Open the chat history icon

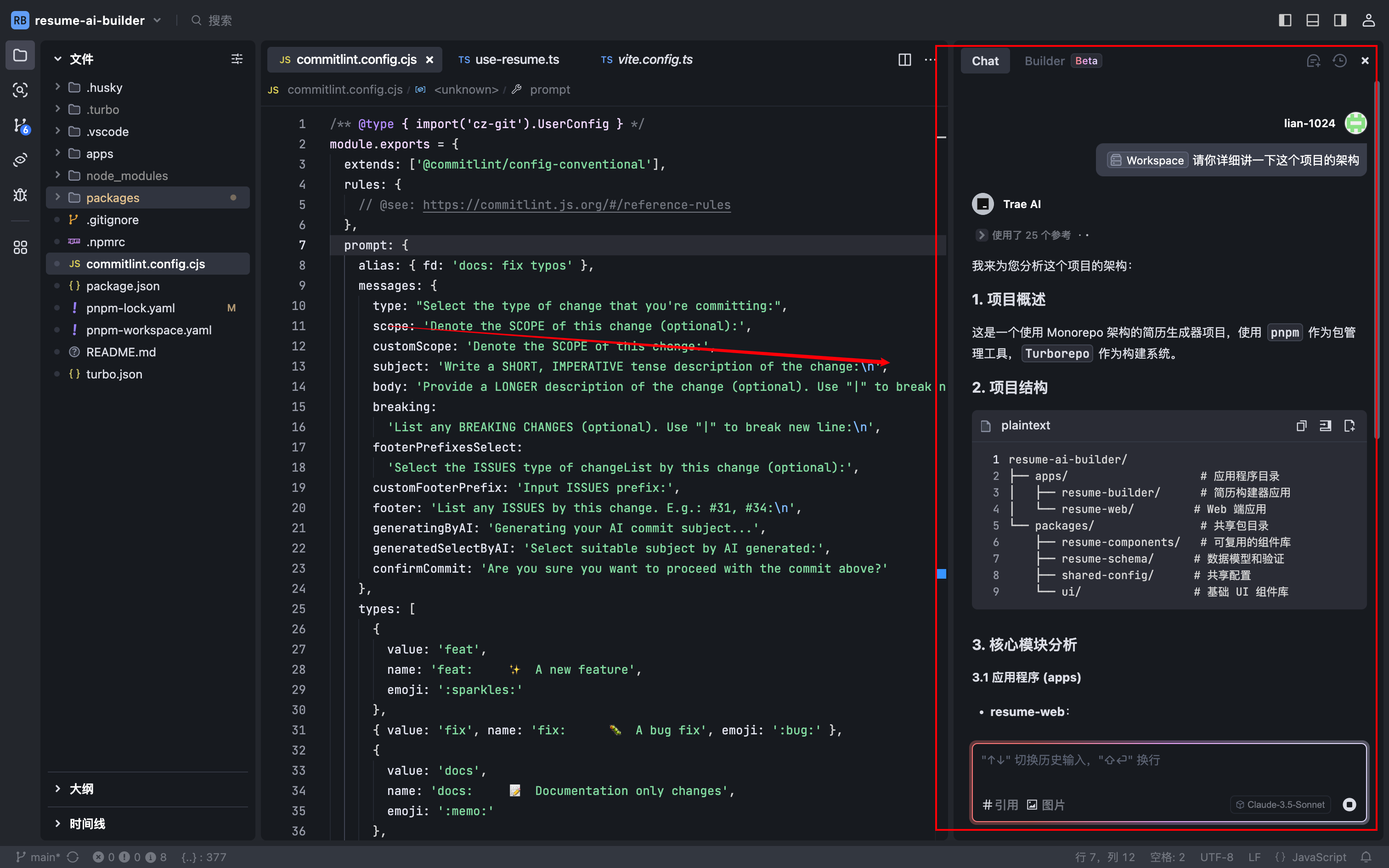pos(1339,61)
